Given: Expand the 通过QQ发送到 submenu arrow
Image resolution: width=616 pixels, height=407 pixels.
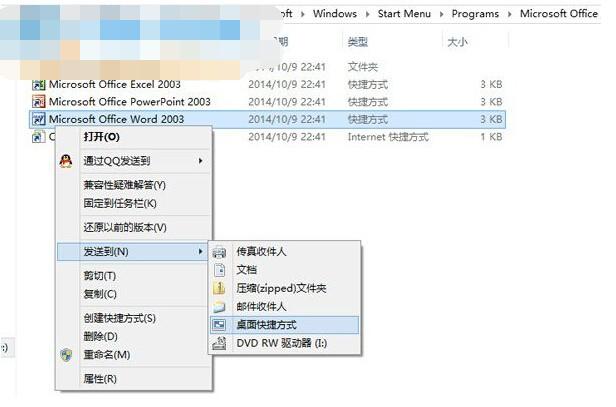Looking at the screenshot, I should click(x=201, y=161).
